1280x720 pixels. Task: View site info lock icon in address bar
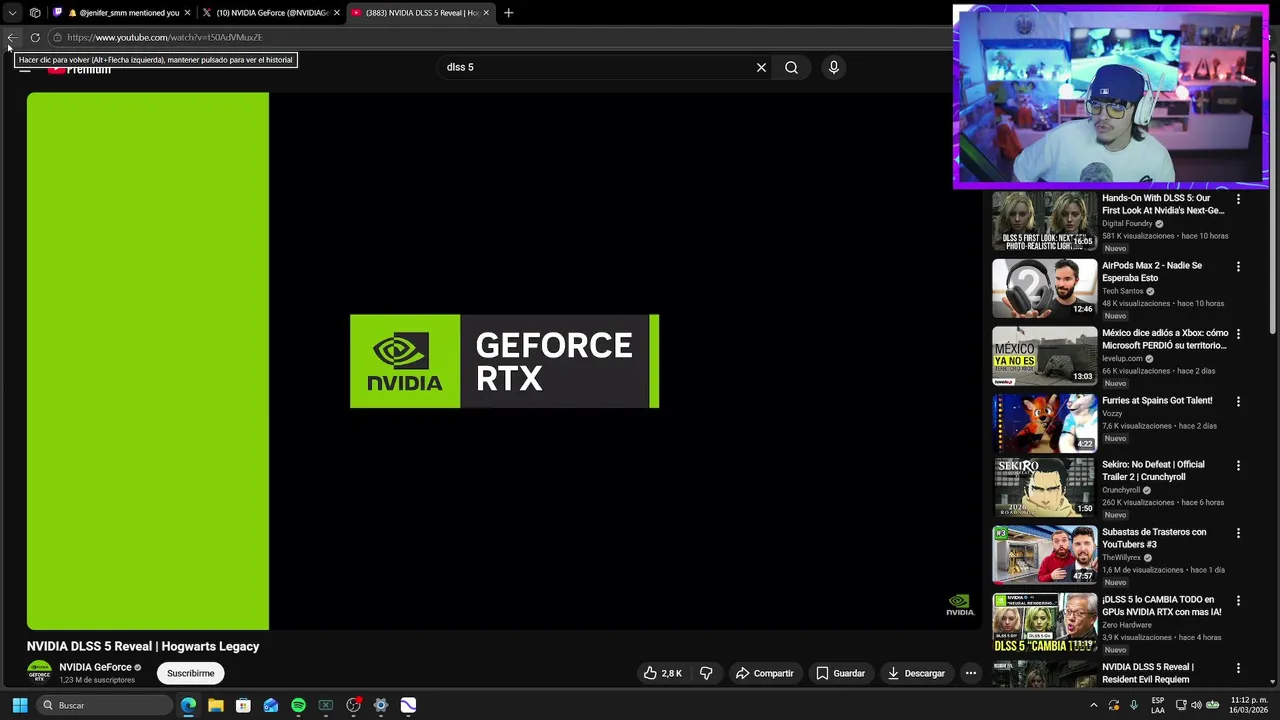[58, 37]
